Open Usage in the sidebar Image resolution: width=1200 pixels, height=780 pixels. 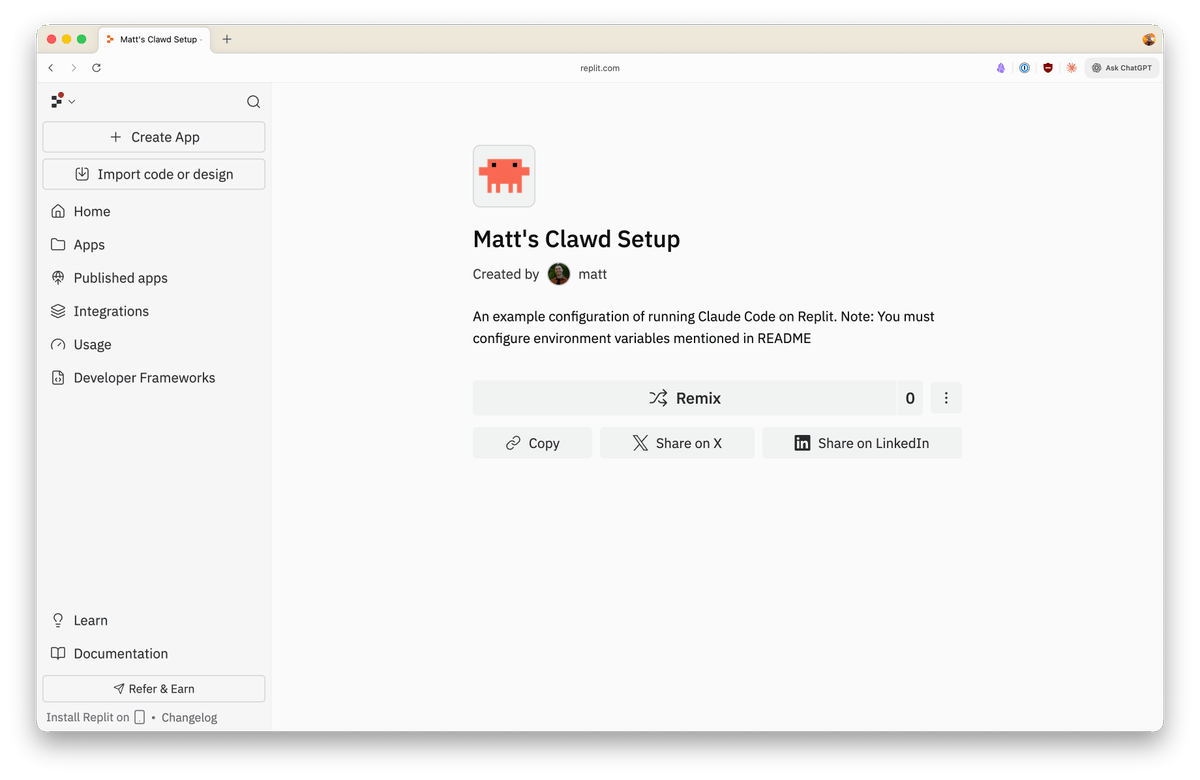click(x=154, y=344)
